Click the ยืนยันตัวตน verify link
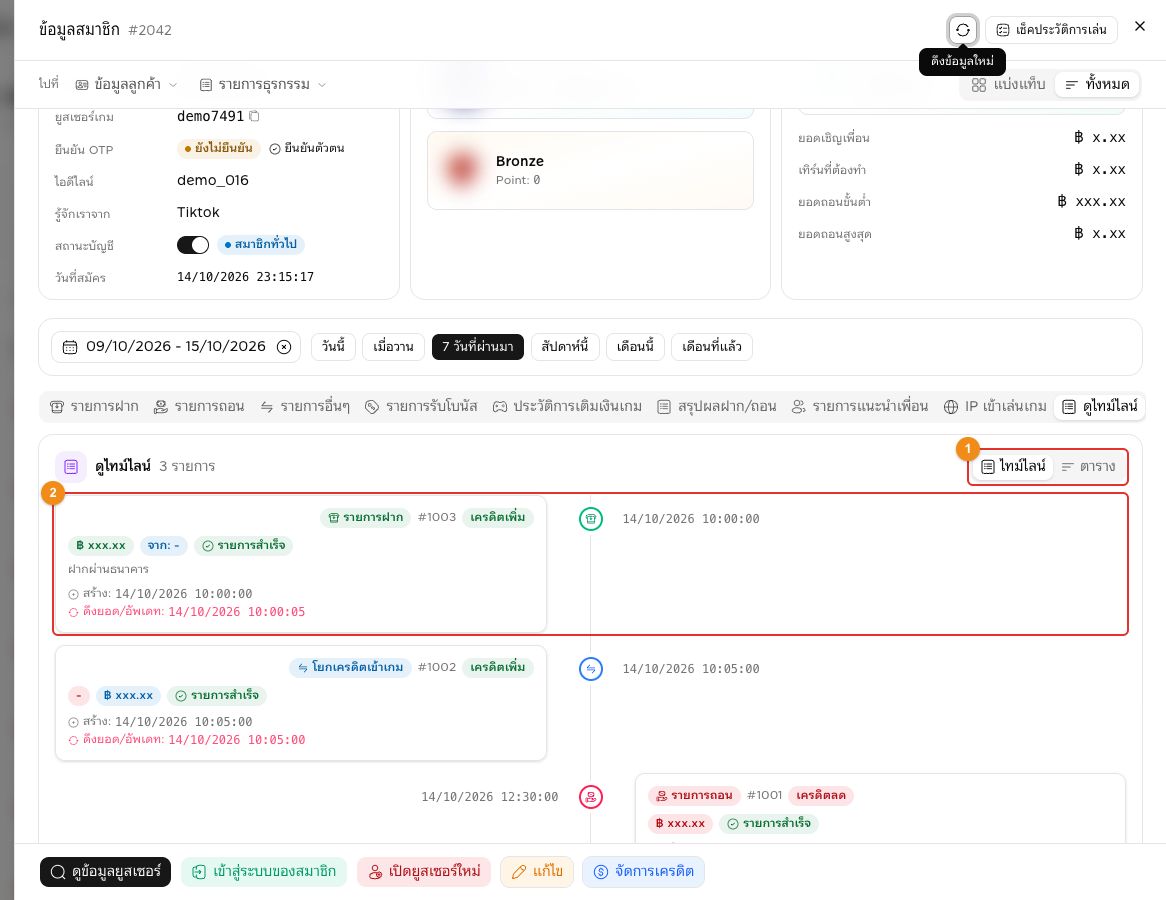Image resolution: width=1166 pixels, height=900 pixels. [x=306, y=148]
